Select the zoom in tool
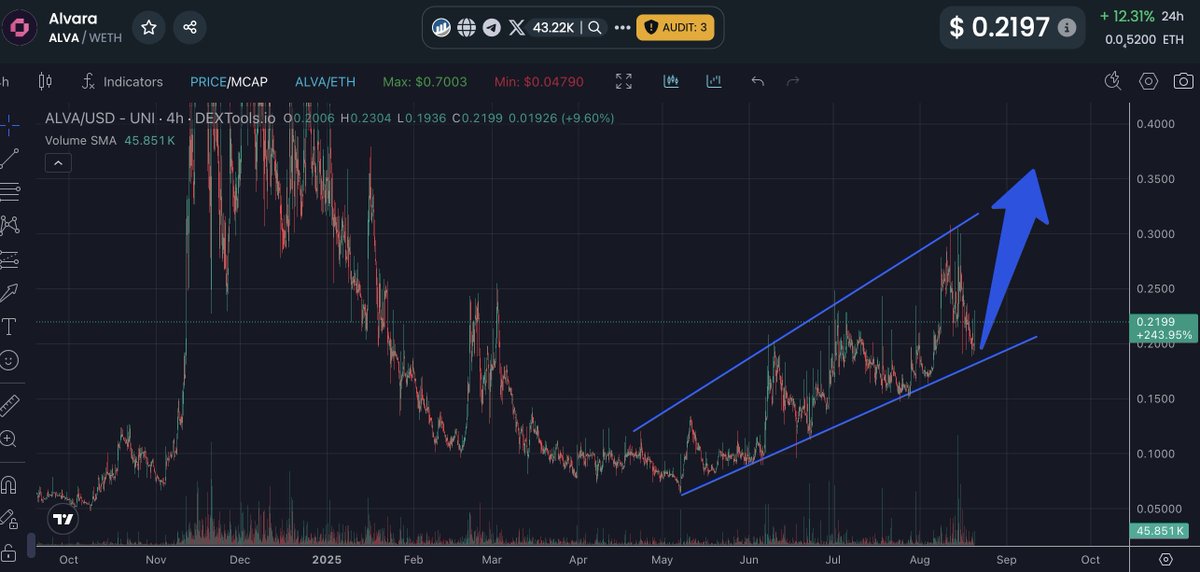The height and width of the screenshot is (572, 1200). (9, 439)
